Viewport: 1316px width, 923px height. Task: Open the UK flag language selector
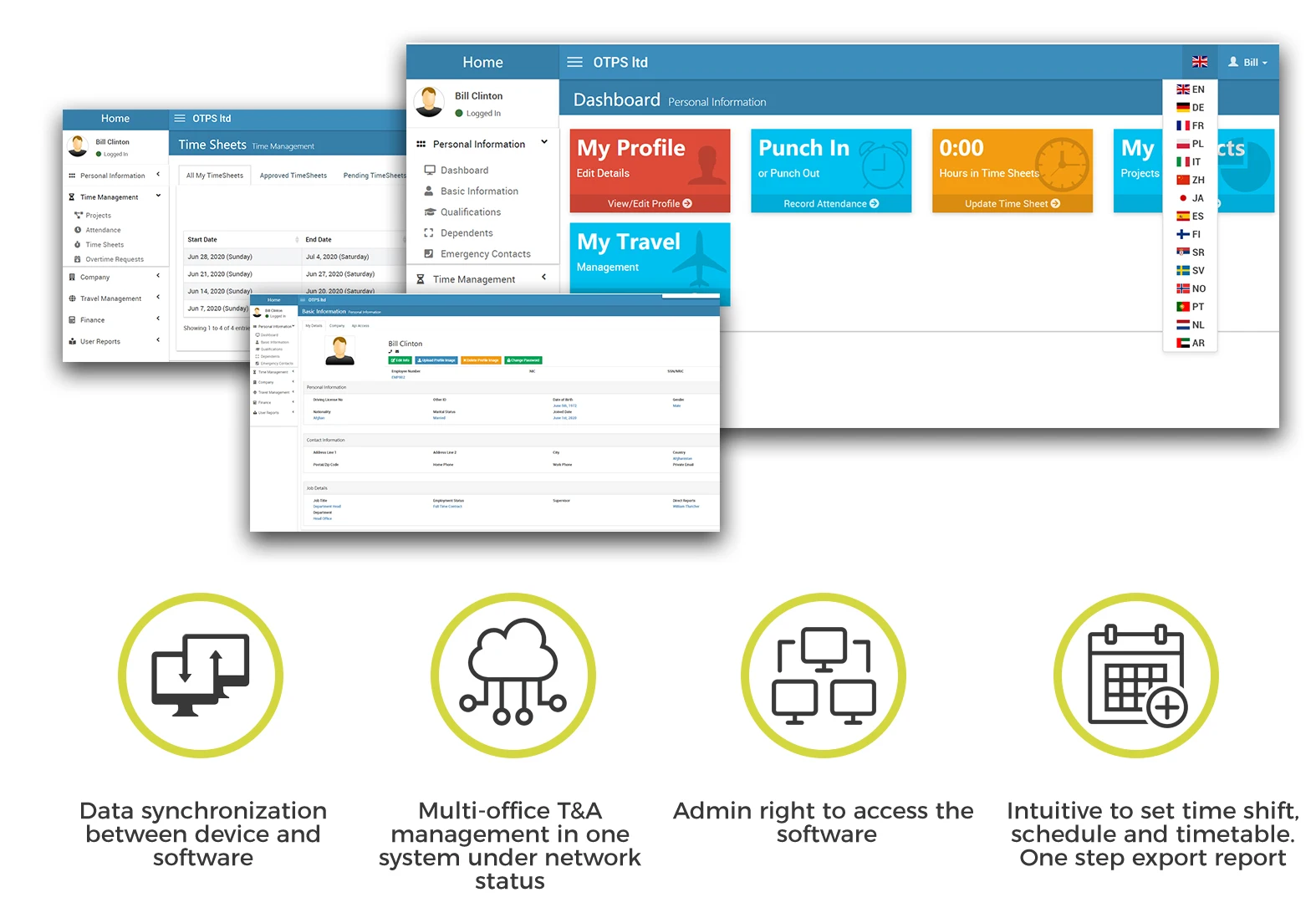click(1199, 62)
